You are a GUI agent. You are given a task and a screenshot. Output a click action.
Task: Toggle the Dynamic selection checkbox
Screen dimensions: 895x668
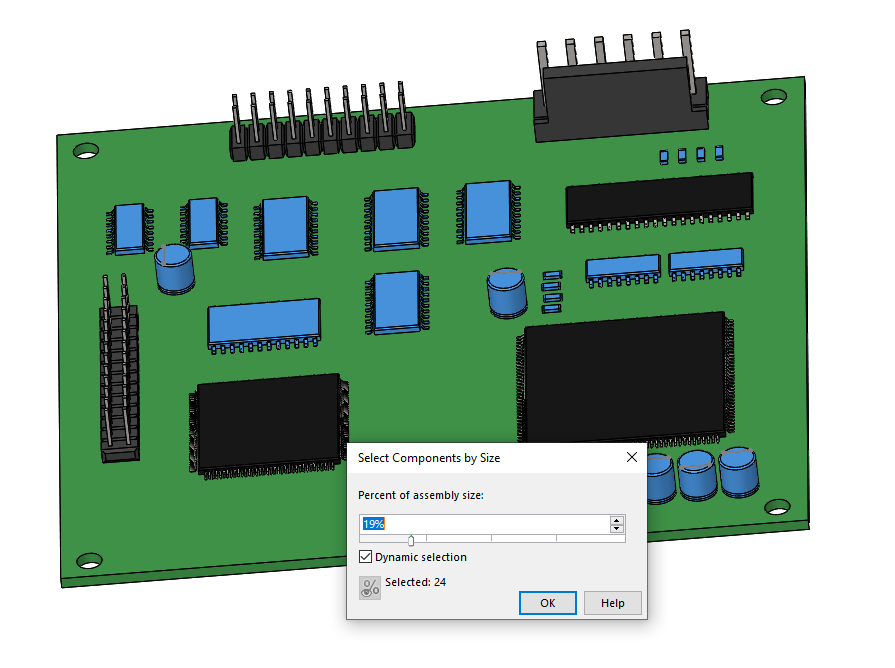pos(366,557)
